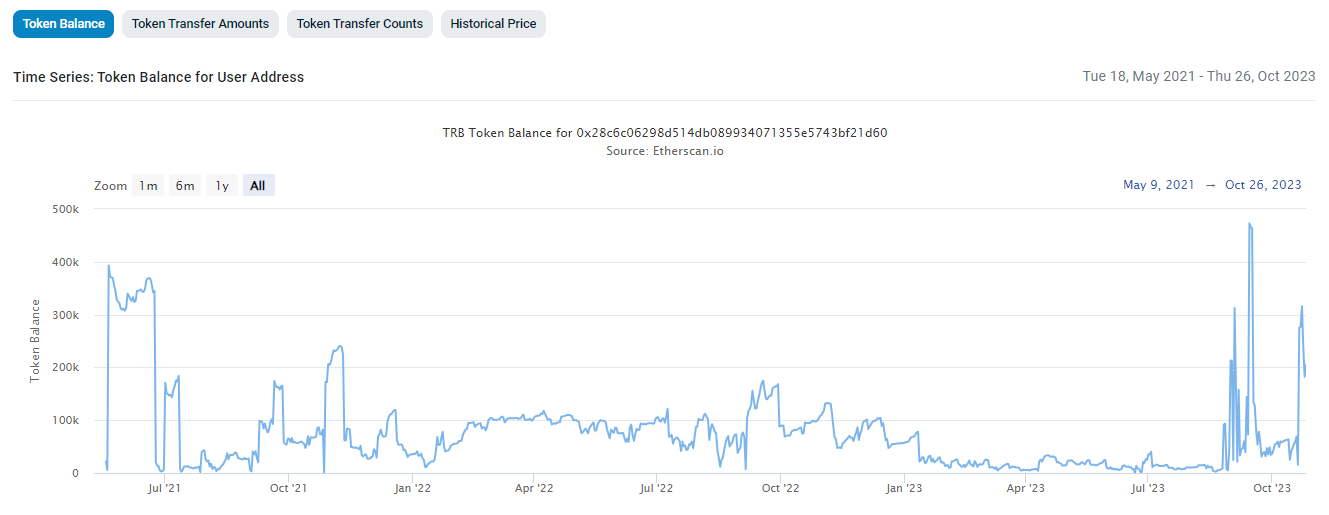Screen dimensions: 1329x515
Task: Select the Historical Price tab
Action: (x=493, y=24)
